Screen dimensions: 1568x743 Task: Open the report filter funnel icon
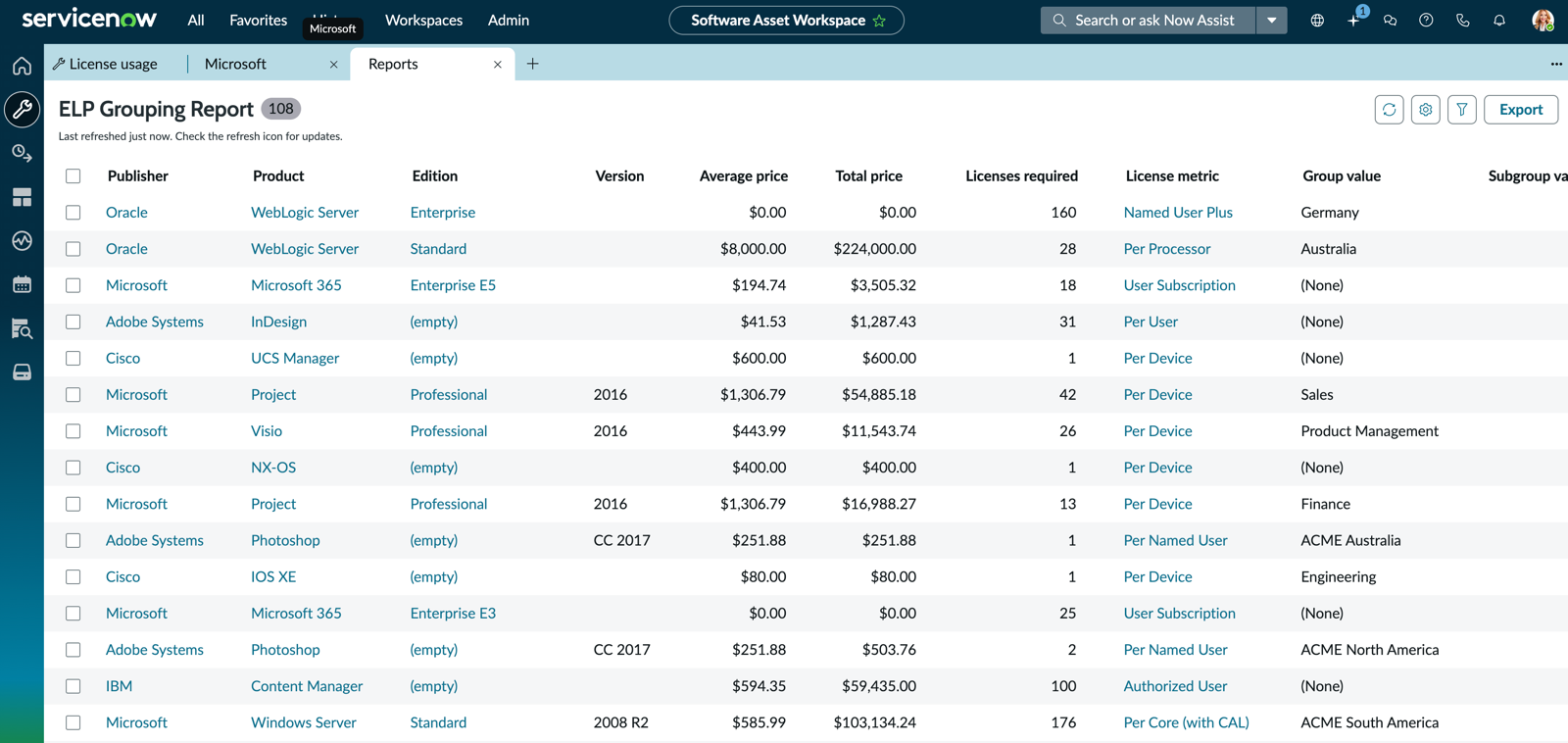[x=1461, y=110]
